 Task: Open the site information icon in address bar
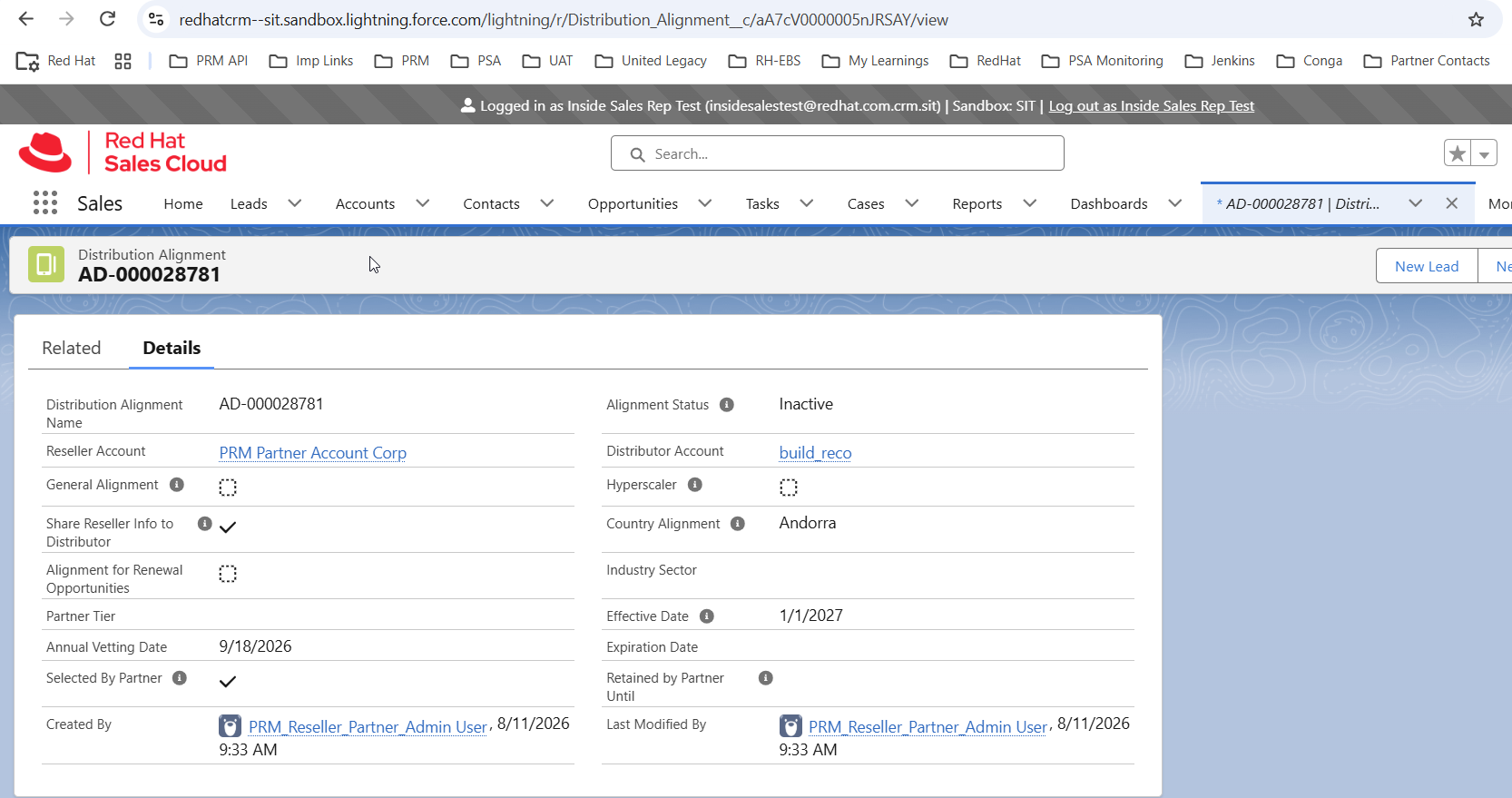click(x=156, y=19)
